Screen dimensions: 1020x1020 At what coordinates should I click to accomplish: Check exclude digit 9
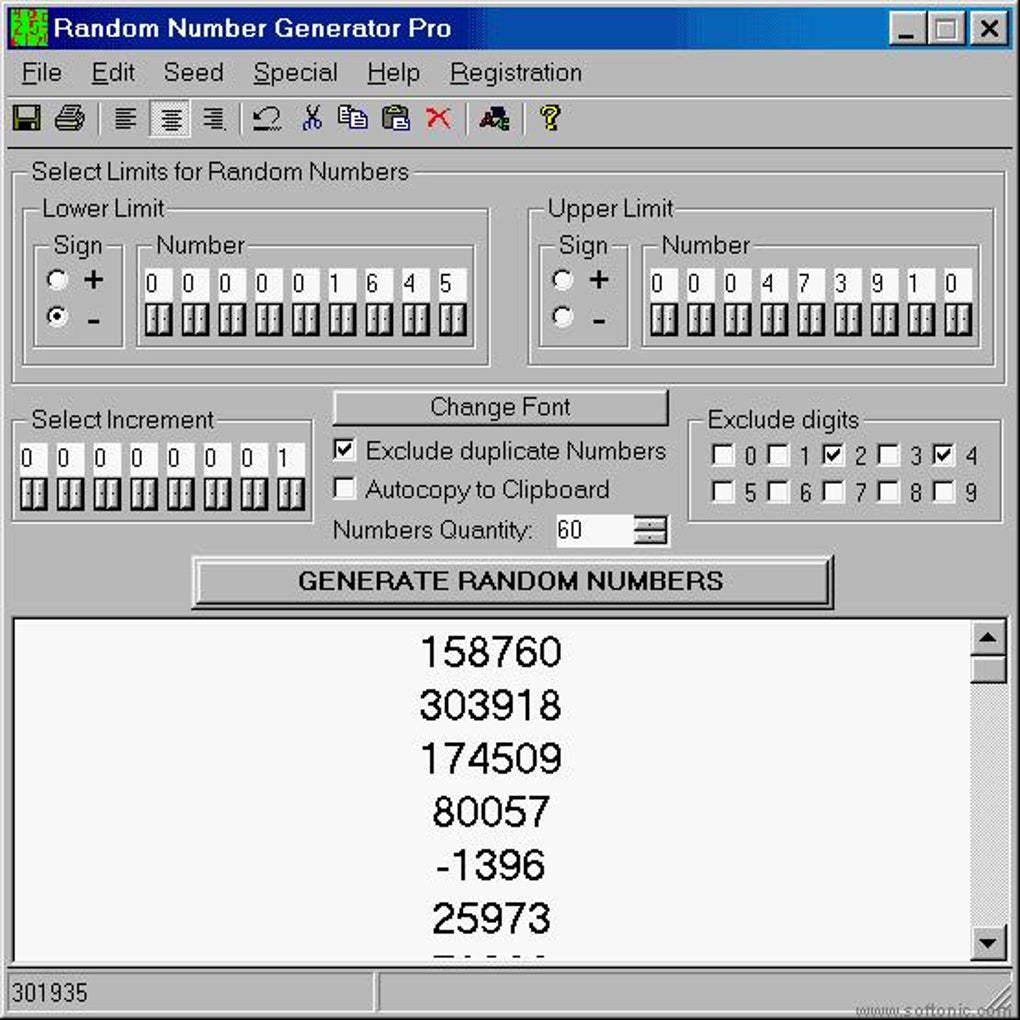click(943, 492)
